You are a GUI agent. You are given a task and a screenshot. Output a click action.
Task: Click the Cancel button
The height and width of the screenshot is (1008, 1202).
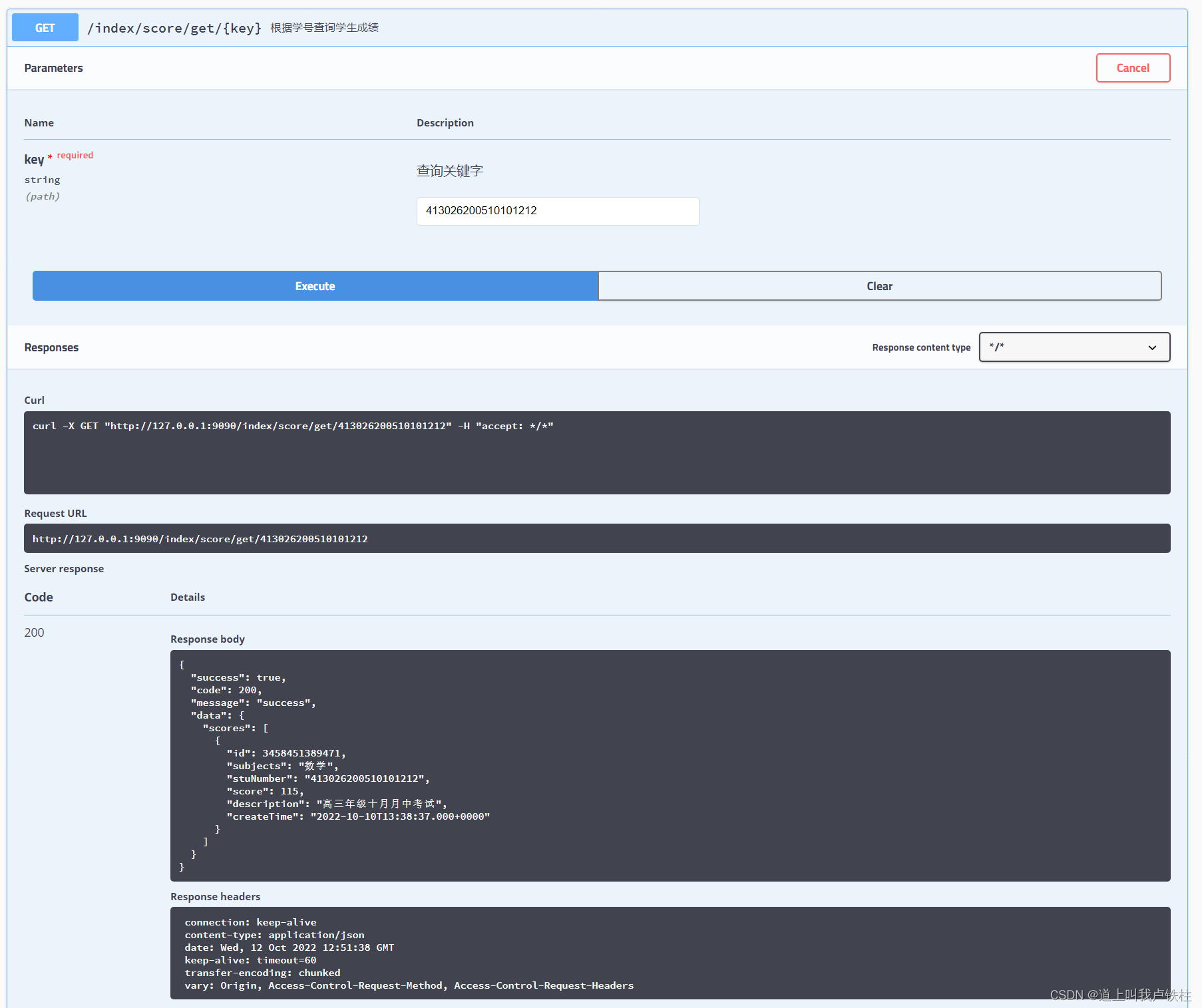click(x=1133, y=68)
